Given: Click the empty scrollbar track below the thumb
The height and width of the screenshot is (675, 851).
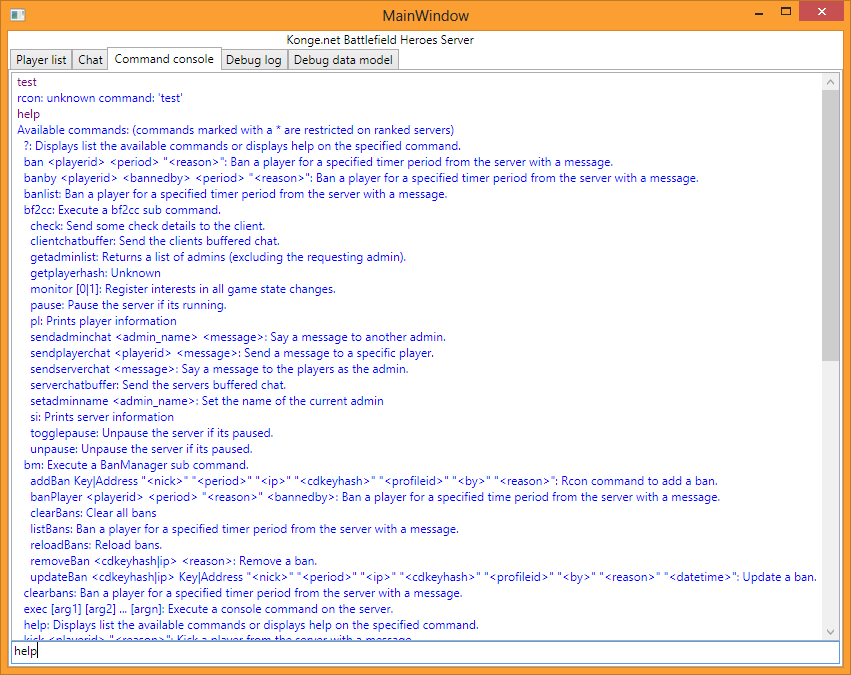Looking at the screenshot, I should click(x=830, y=492).
